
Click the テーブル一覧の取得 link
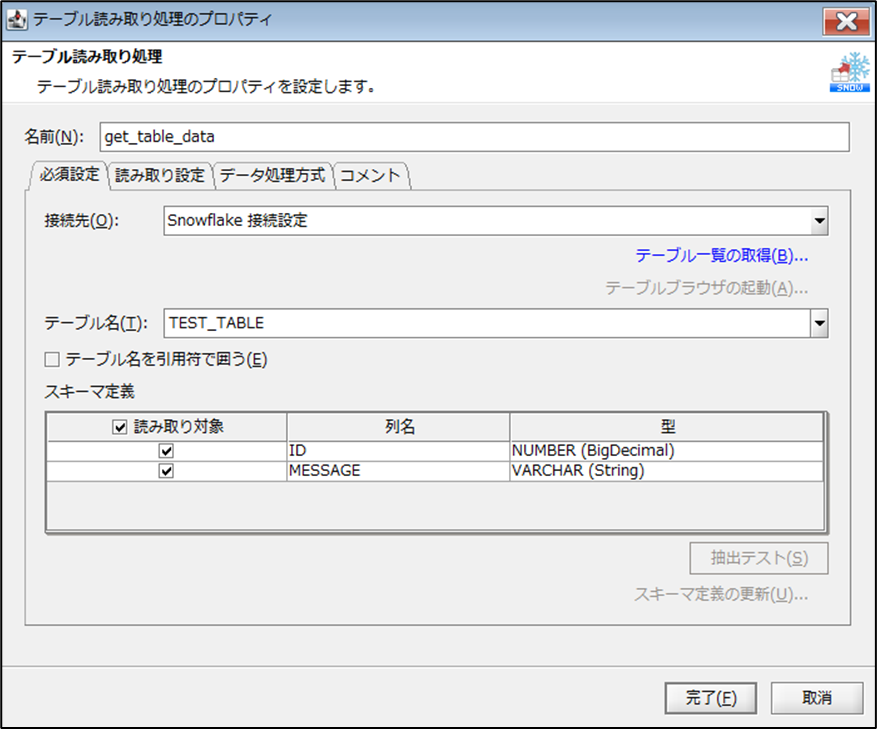point(722,256)
